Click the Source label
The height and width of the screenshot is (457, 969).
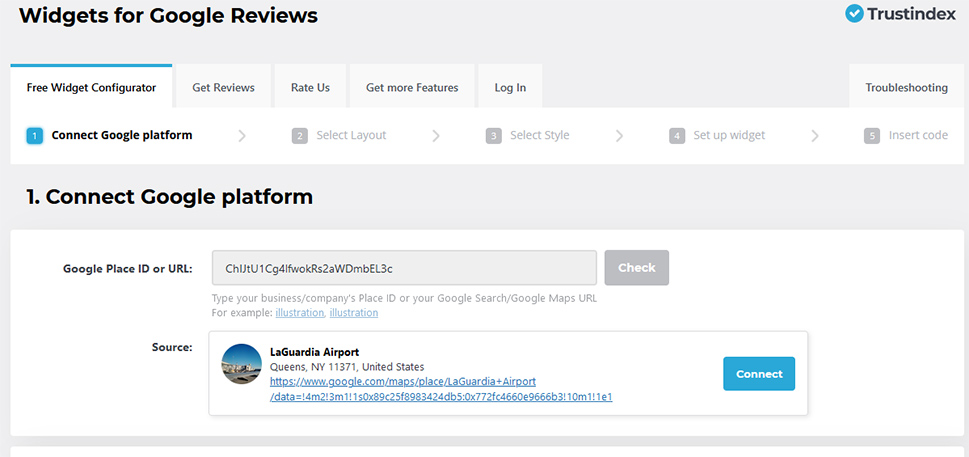tap(172, 347)
